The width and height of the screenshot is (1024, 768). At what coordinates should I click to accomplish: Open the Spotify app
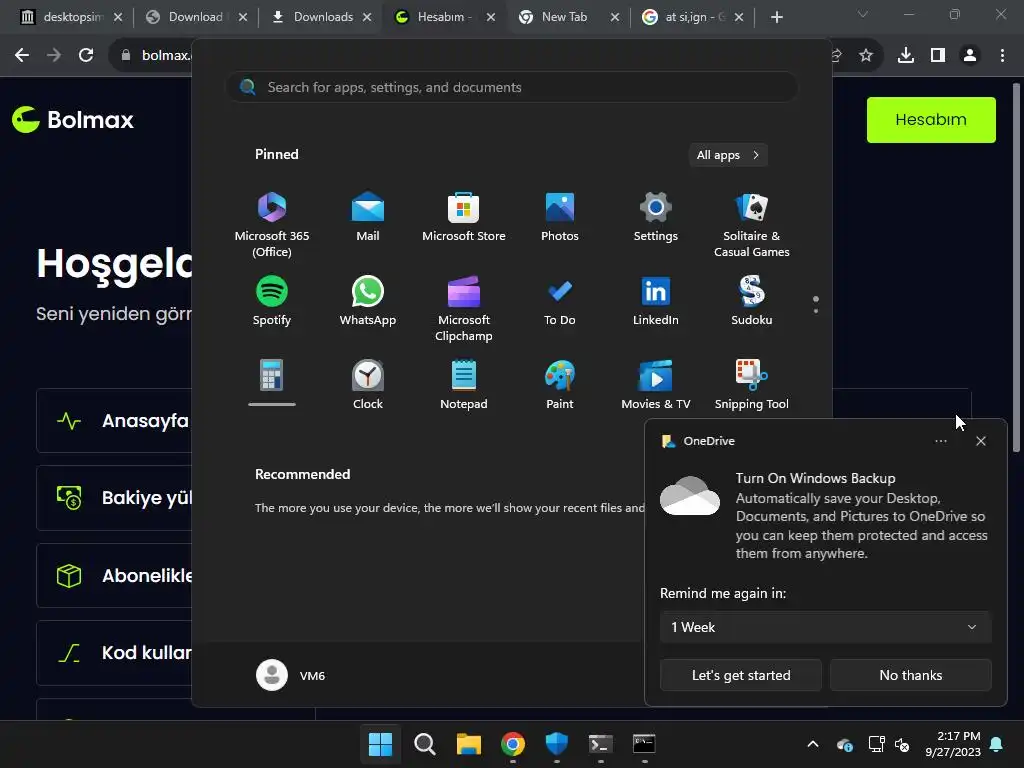pos(272,300)
